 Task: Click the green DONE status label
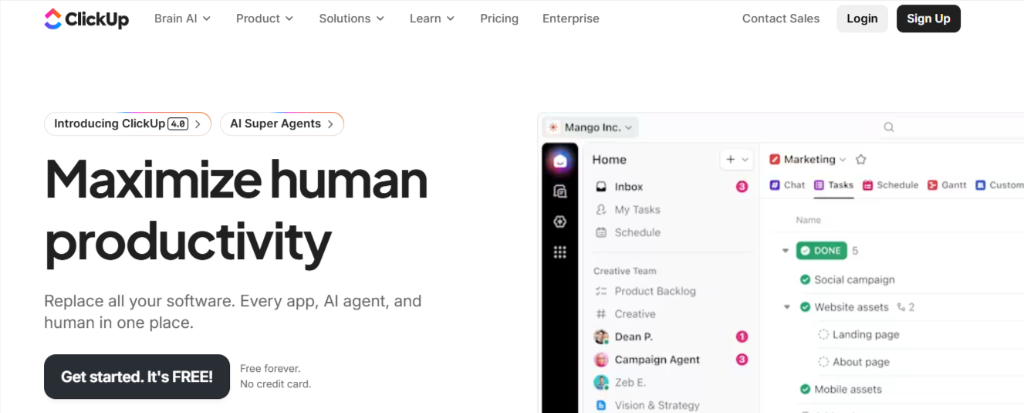coord(822,251)
